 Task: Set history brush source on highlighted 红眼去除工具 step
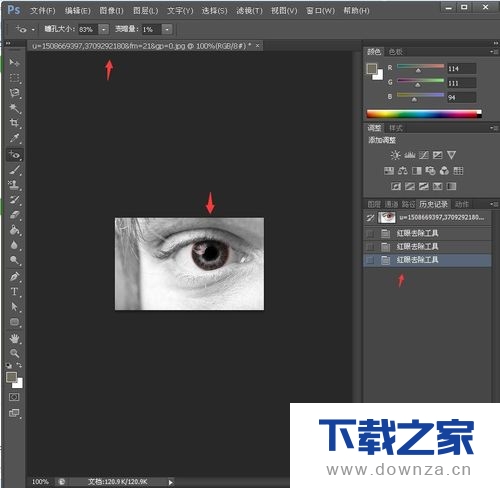click(370, 260)
